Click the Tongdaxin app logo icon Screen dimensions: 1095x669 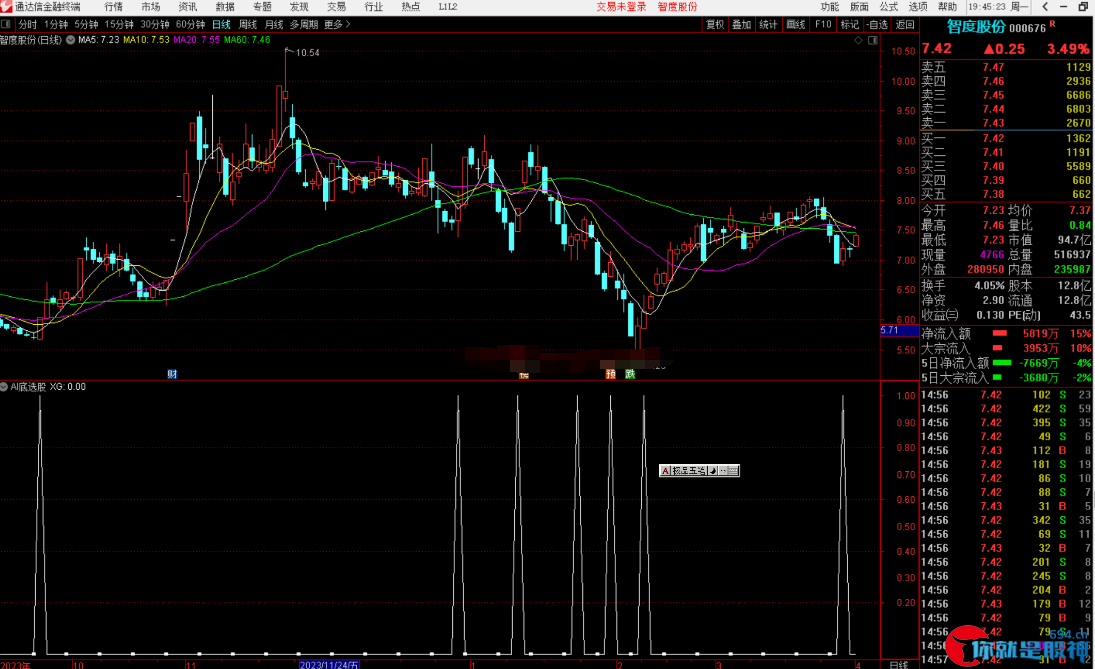[6, 6]
